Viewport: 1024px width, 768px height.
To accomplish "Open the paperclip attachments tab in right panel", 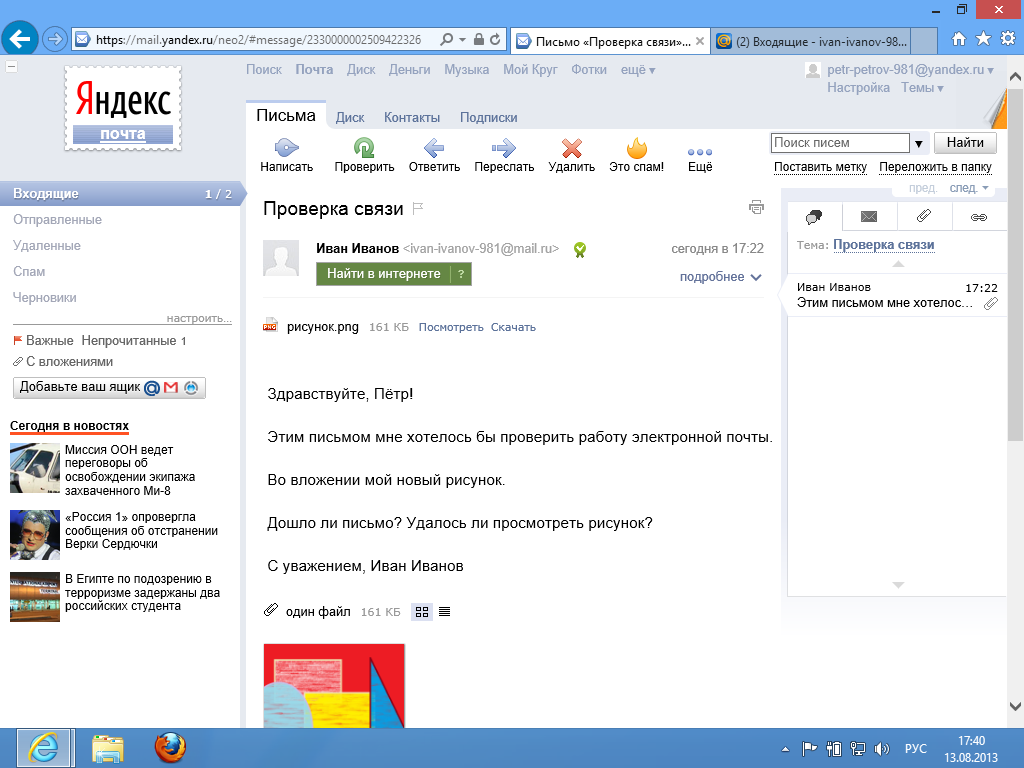I will [x=924, y=216].
